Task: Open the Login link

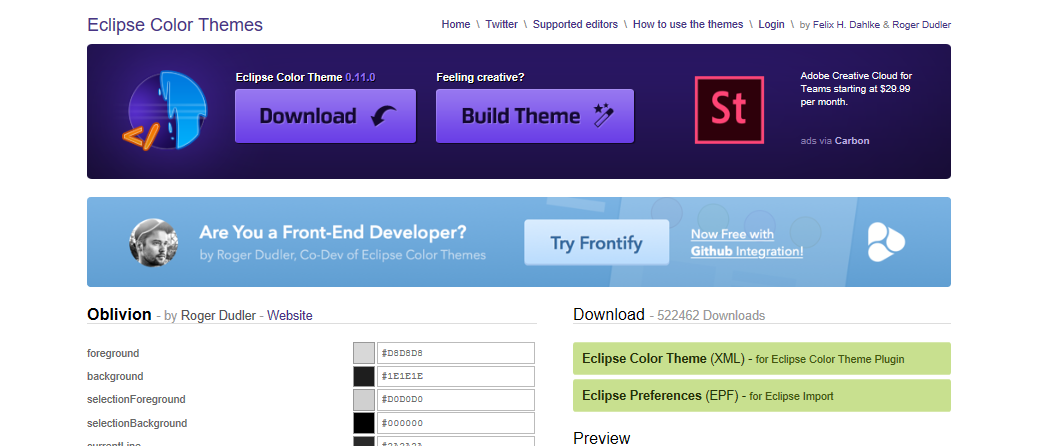Action: pyautogui.click(x=771, y=25)
